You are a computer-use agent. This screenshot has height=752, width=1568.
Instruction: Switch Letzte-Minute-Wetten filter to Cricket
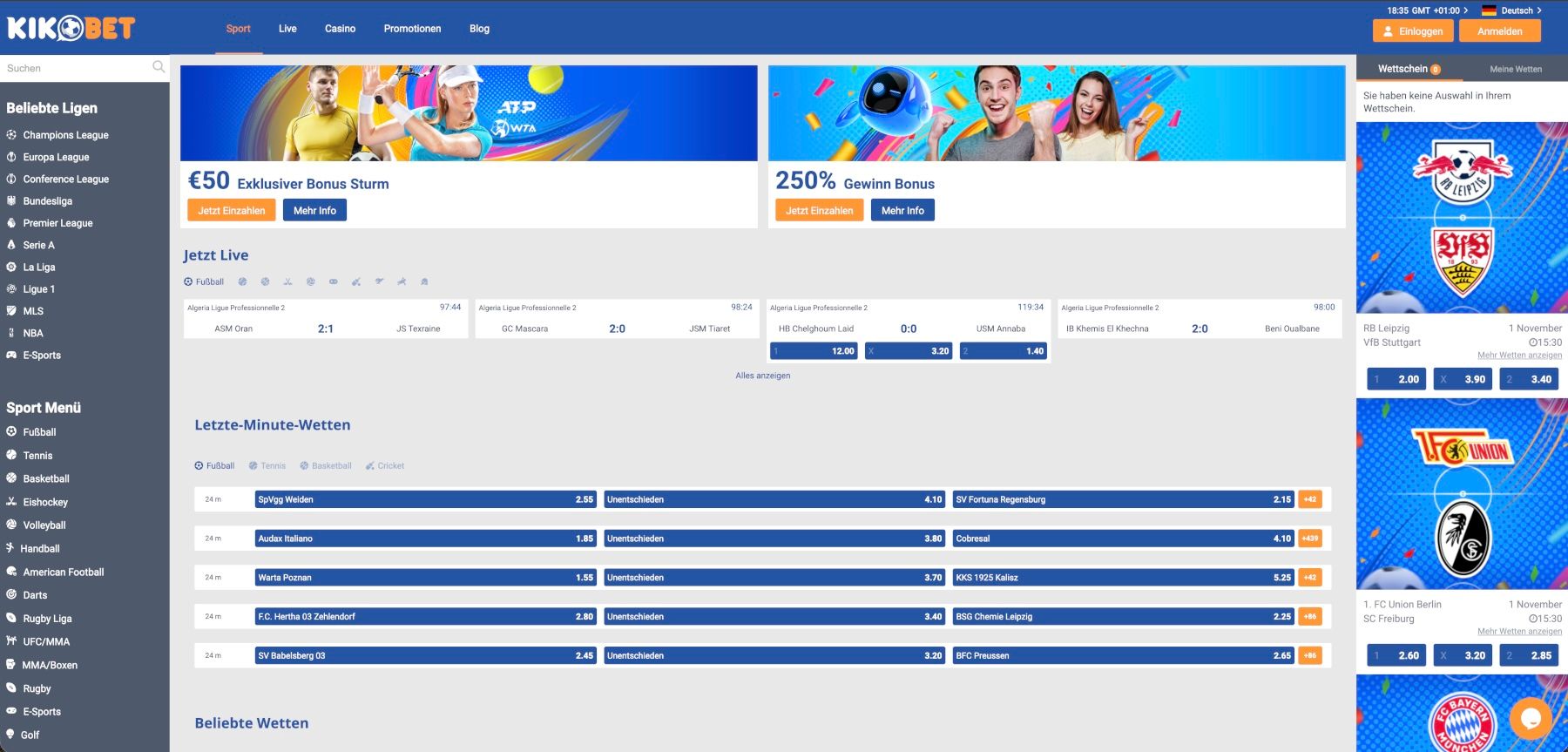(385, 466)
